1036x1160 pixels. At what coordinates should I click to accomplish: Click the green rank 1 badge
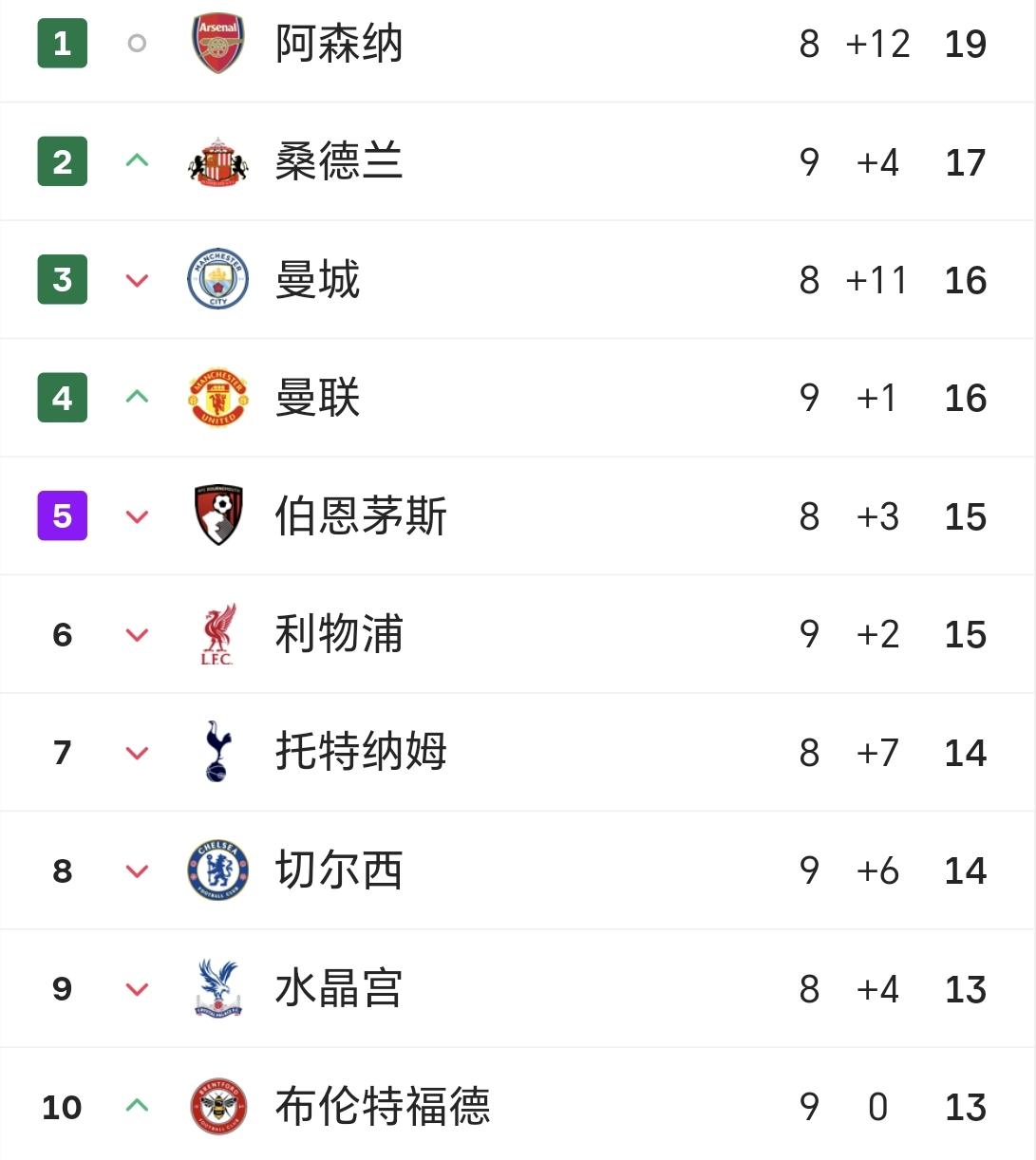(x=63, y=44)
